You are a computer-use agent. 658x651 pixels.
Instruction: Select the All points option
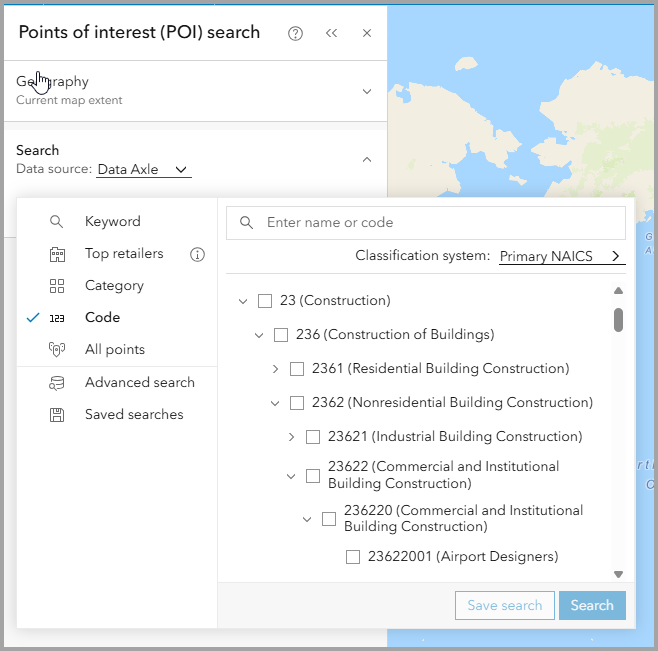pyautogui.click(x=114, y=350)
